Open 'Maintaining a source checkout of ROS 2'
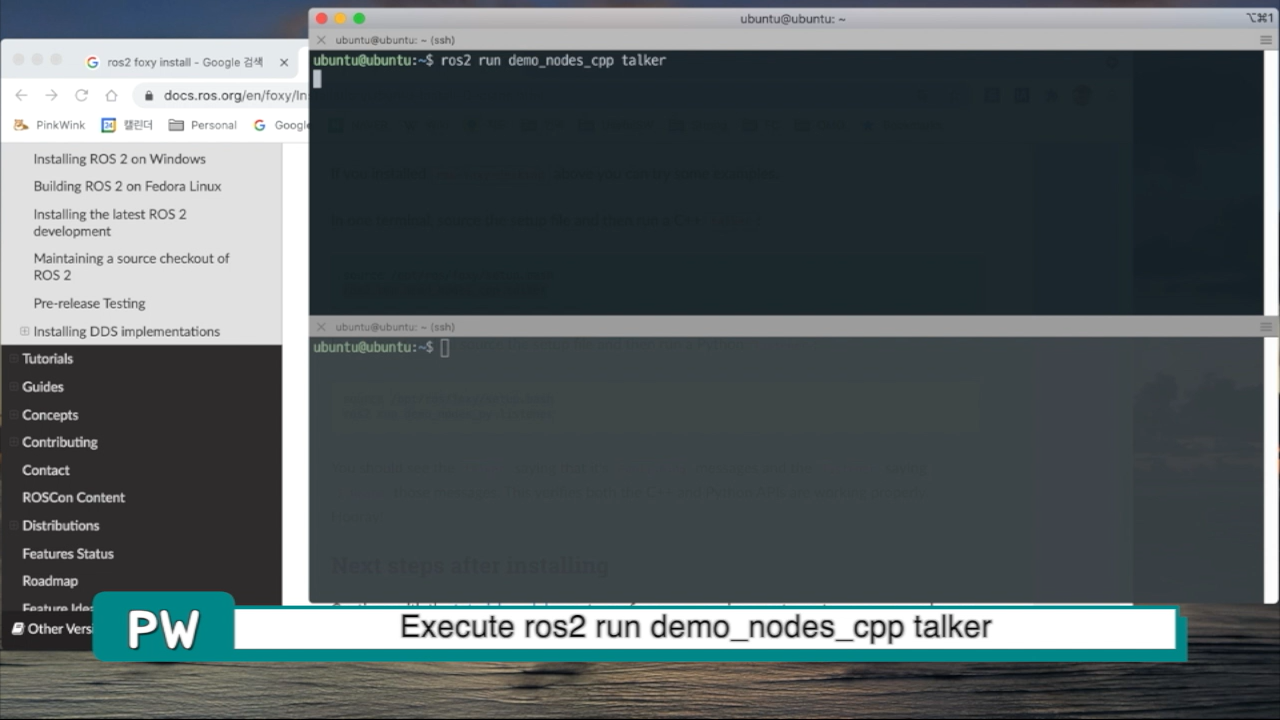This screenshot has width=1280, height=720. [x=131, y=266]
